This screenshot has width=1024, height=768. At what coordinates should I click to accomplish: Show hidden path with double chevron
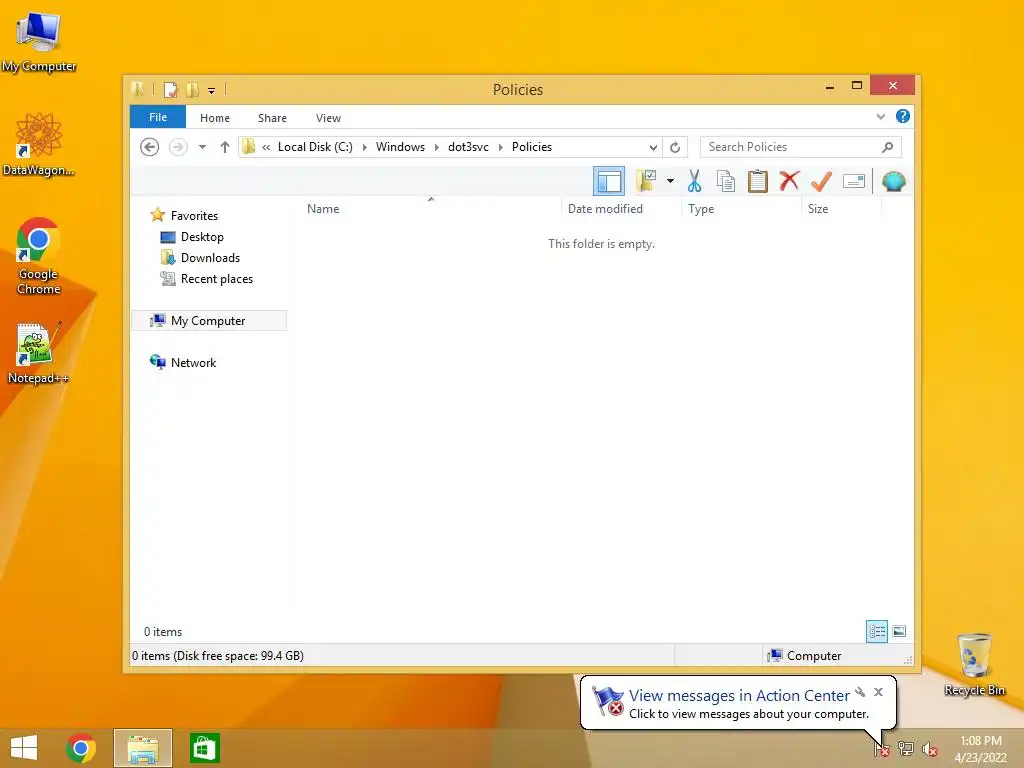pos(266,147)
